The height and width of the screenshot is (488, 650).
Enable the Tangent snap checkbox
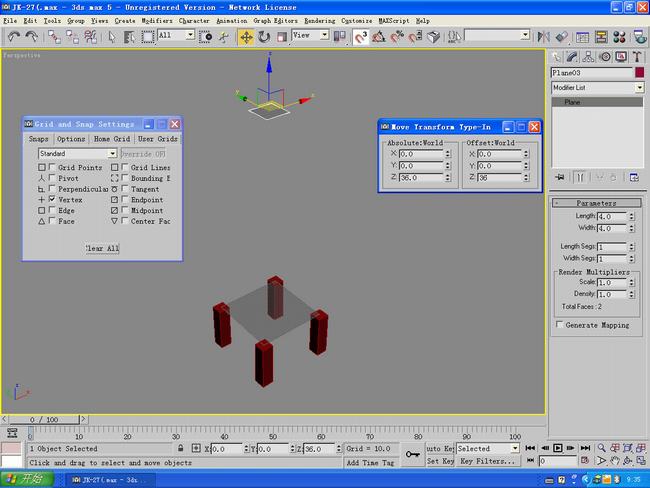click(x=125, y=189)
